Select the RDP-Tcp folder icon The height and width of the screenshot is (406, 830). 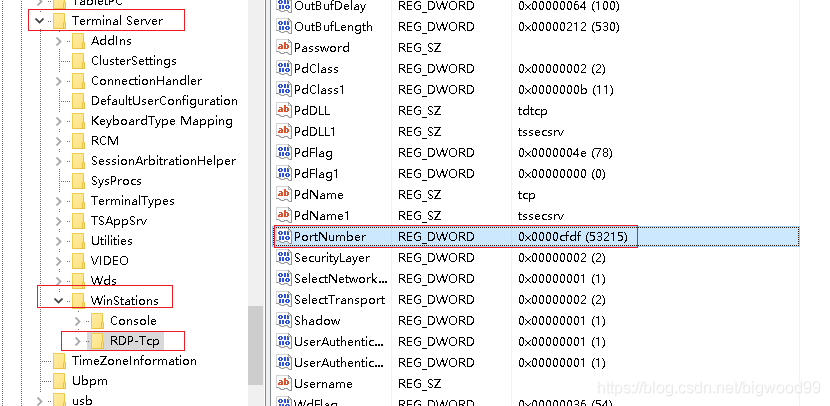(97, 341)
